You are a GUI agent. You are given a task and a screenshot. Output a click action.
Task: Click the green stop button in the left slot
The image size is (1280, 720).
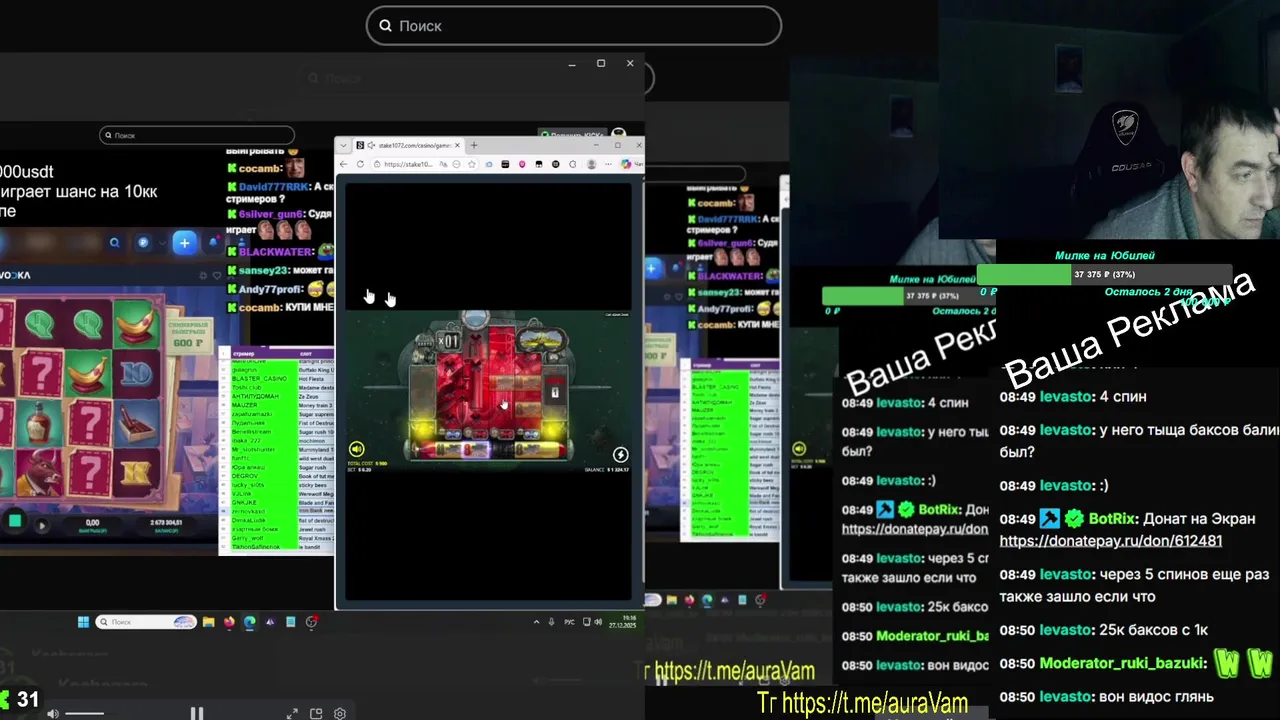(x=14, y=521)
